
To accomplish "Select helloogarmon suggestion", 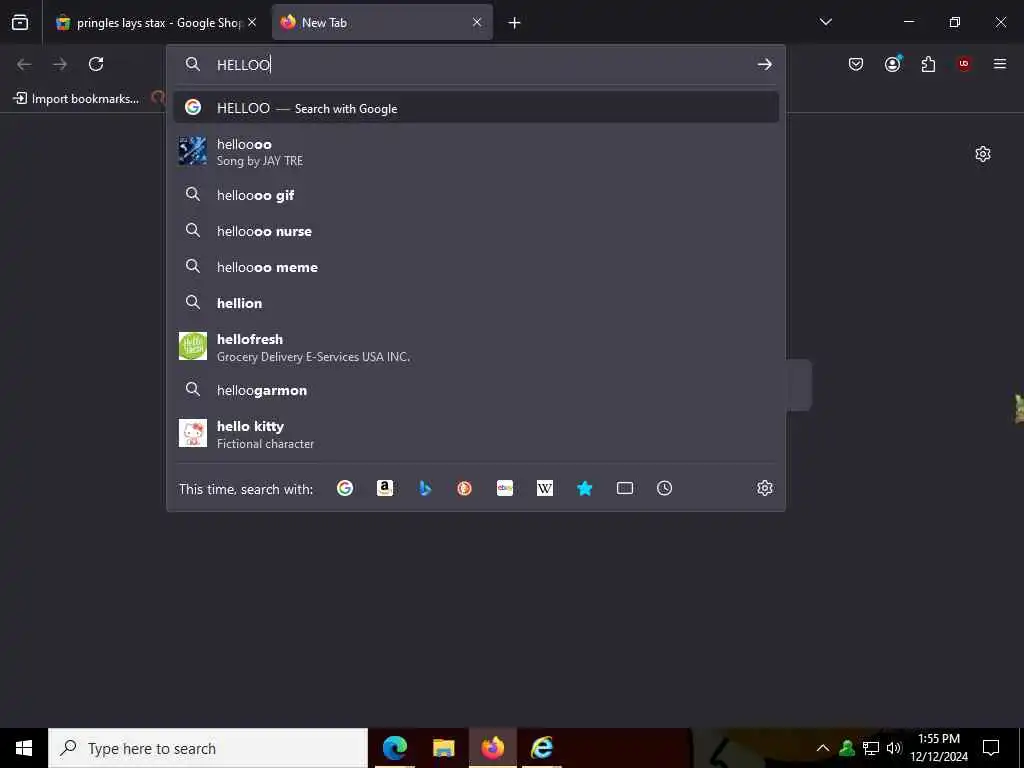I will 476,390.
